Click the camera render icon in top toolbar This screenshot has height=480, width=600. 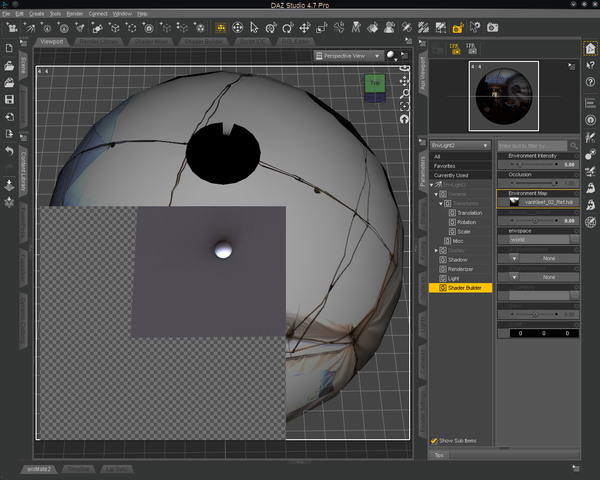[493, 27]
